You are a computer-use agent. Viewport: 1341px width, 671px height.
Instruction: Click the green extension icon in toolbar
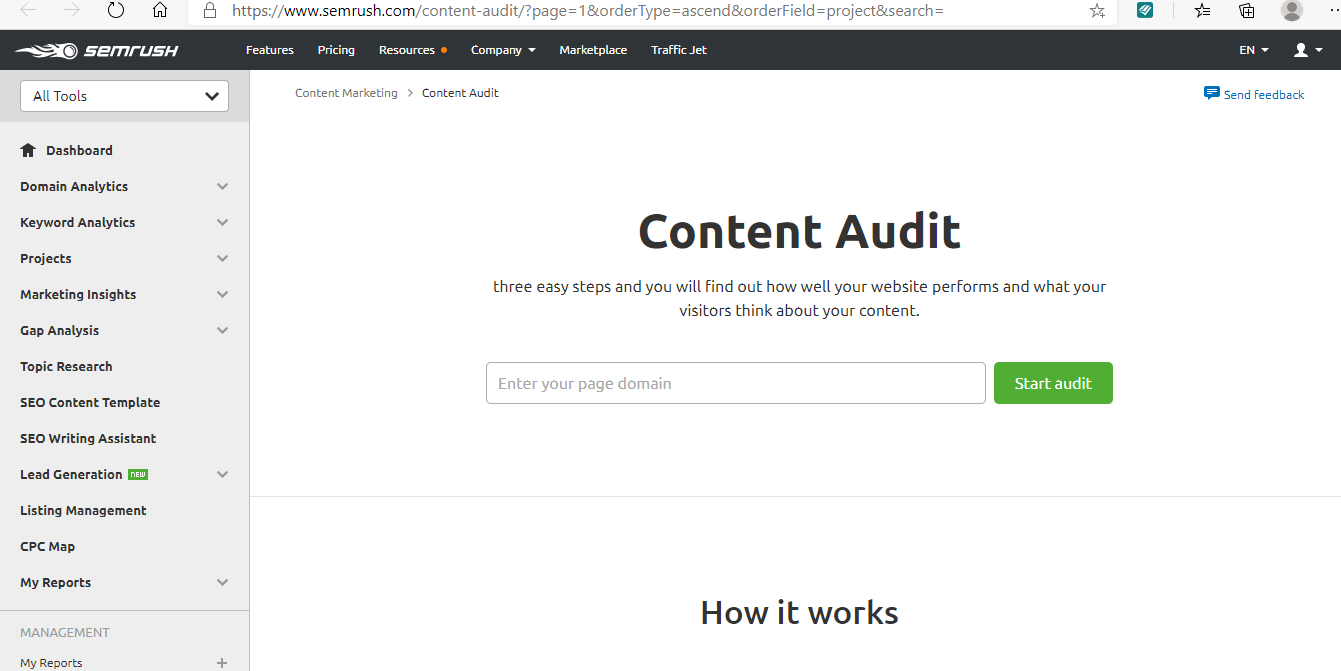1146,11
